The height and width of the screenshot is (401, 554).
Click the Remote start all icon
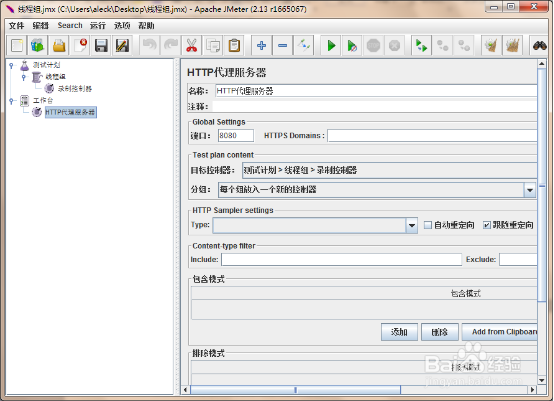(x=422, y=46)
